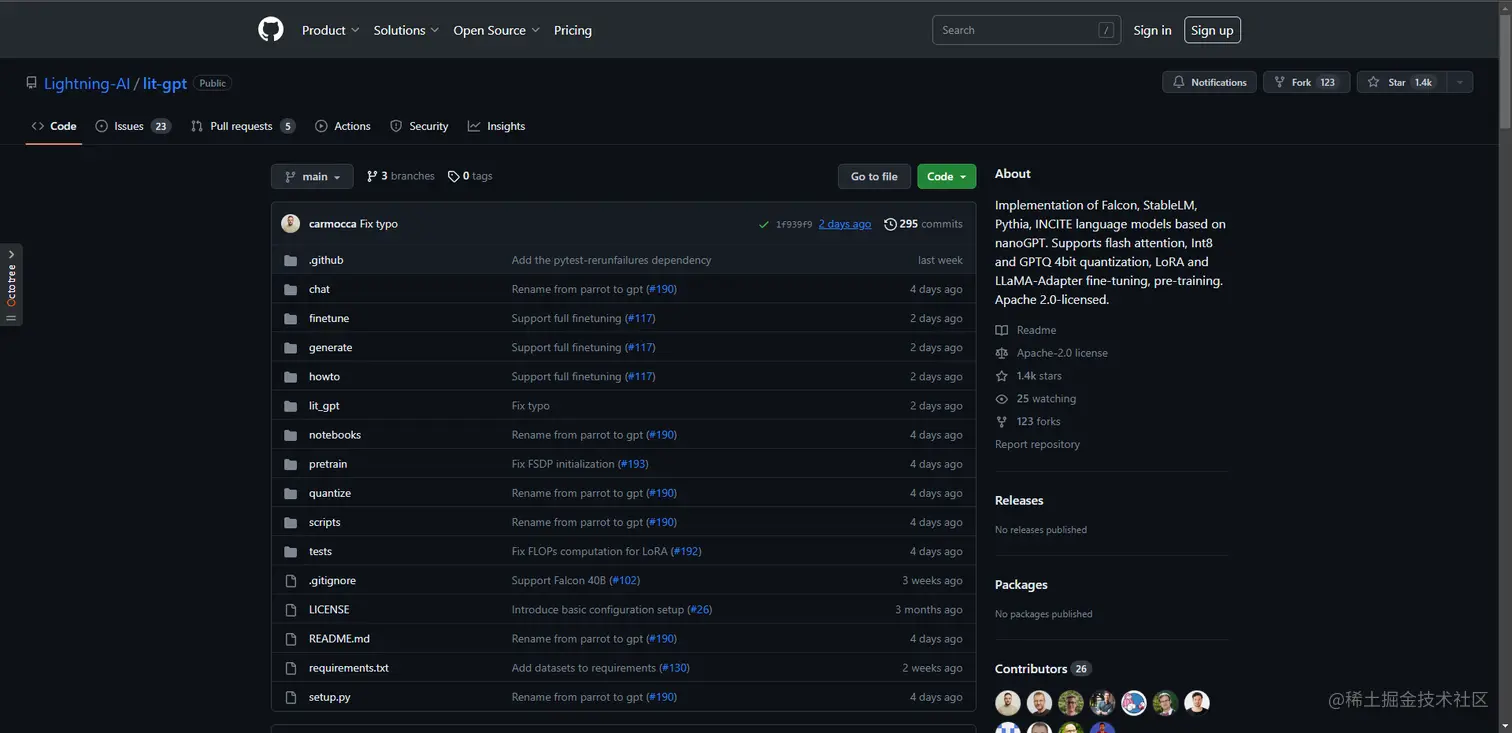Screen dimensions: 1512x733
Task: Go to the Actions tab
Action: [x=343, y=126]
